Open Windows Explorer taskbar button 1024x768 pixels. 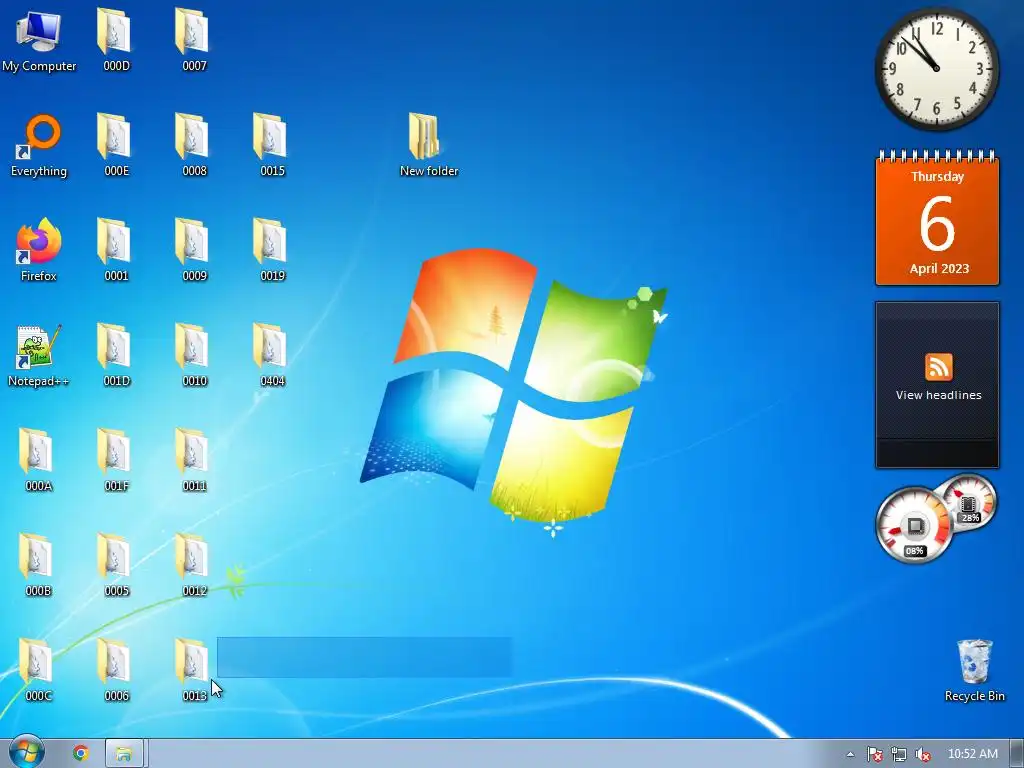(x=124, y=754)
